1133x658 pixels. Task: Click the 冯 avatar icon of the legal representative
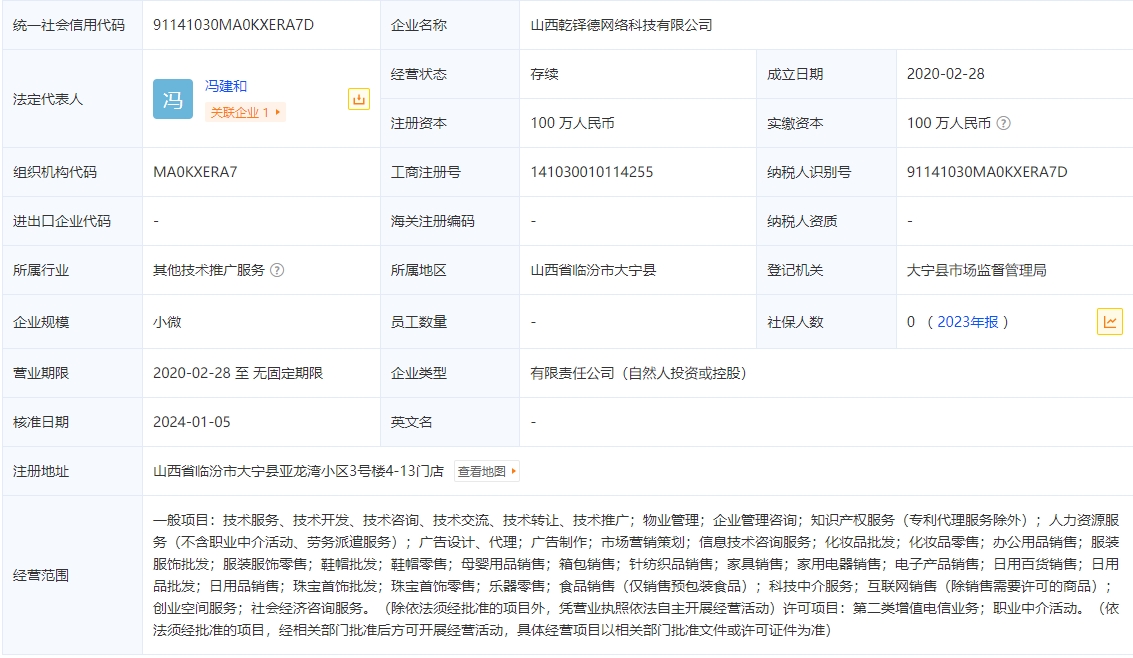(x=173, y=99)
